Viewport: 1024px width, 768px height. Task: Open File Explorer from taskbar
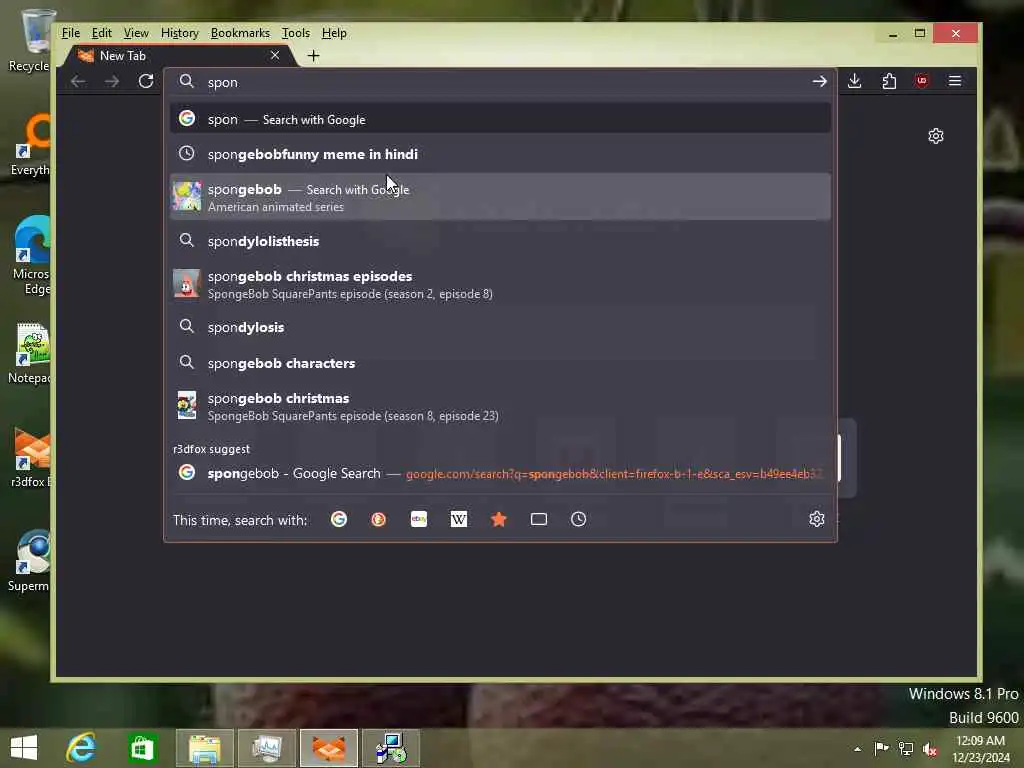pyautogui.click(x=204, y=748)
